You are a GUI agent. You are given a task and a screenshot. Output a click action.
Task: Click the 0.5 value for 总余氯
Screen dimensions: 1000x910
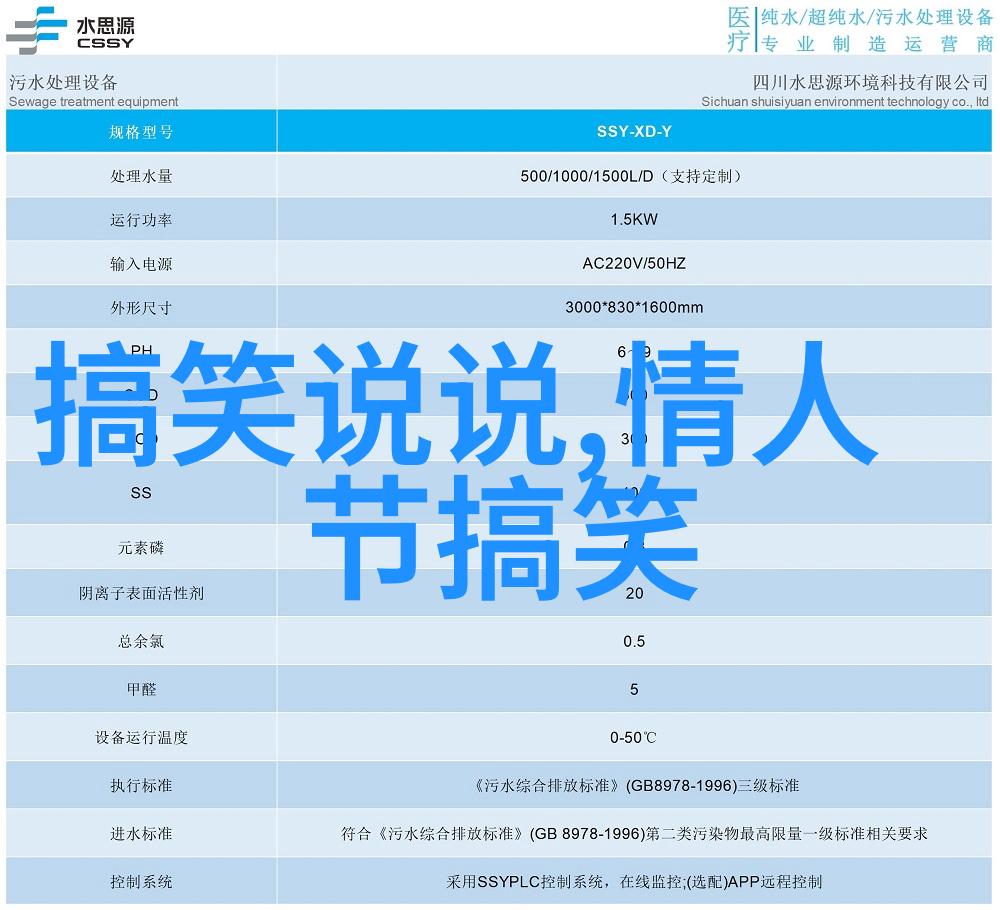click(x=634, y=642)
